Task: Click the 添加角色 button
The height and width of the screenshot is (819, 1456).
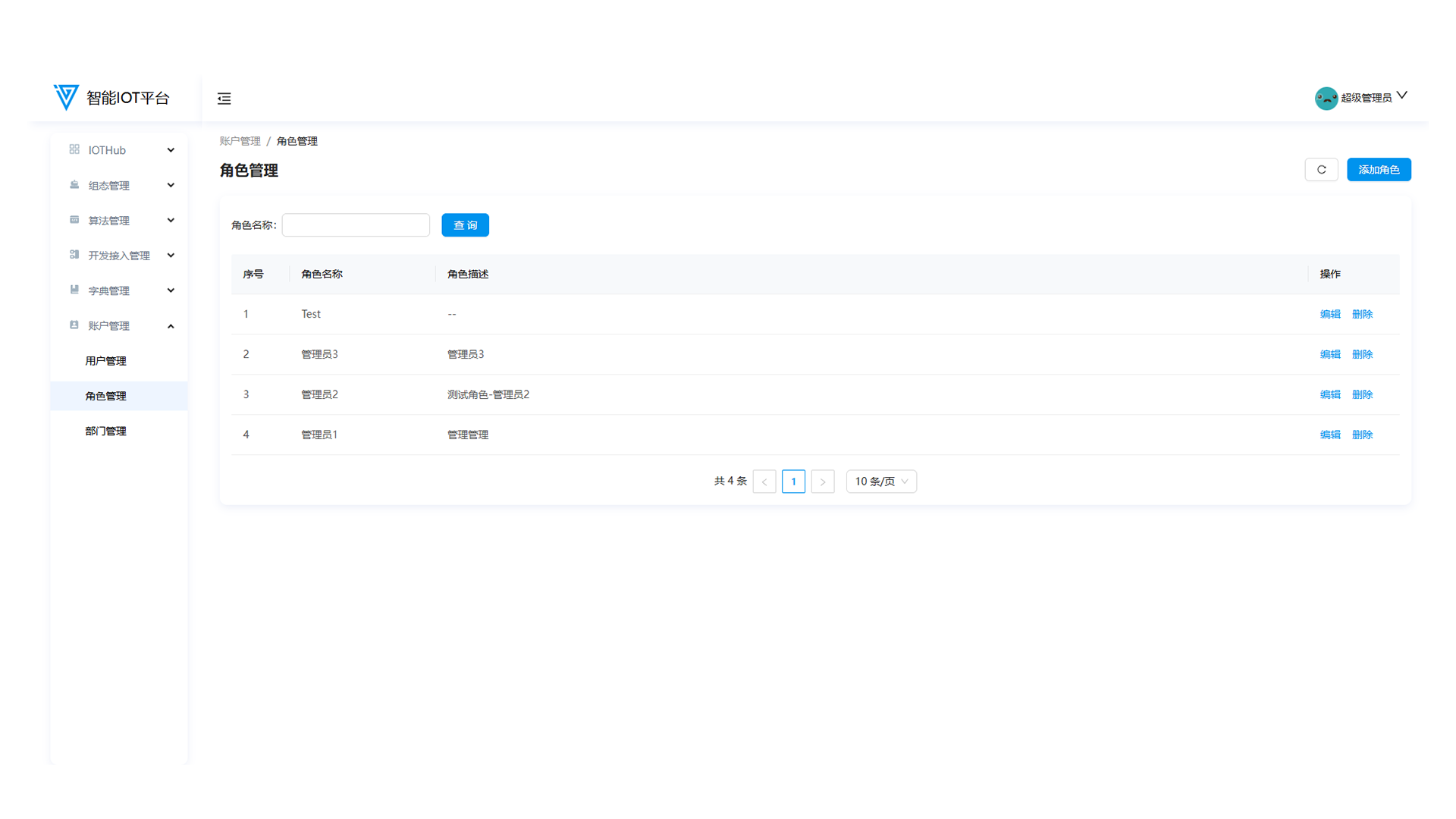Action: (1378, 170)
